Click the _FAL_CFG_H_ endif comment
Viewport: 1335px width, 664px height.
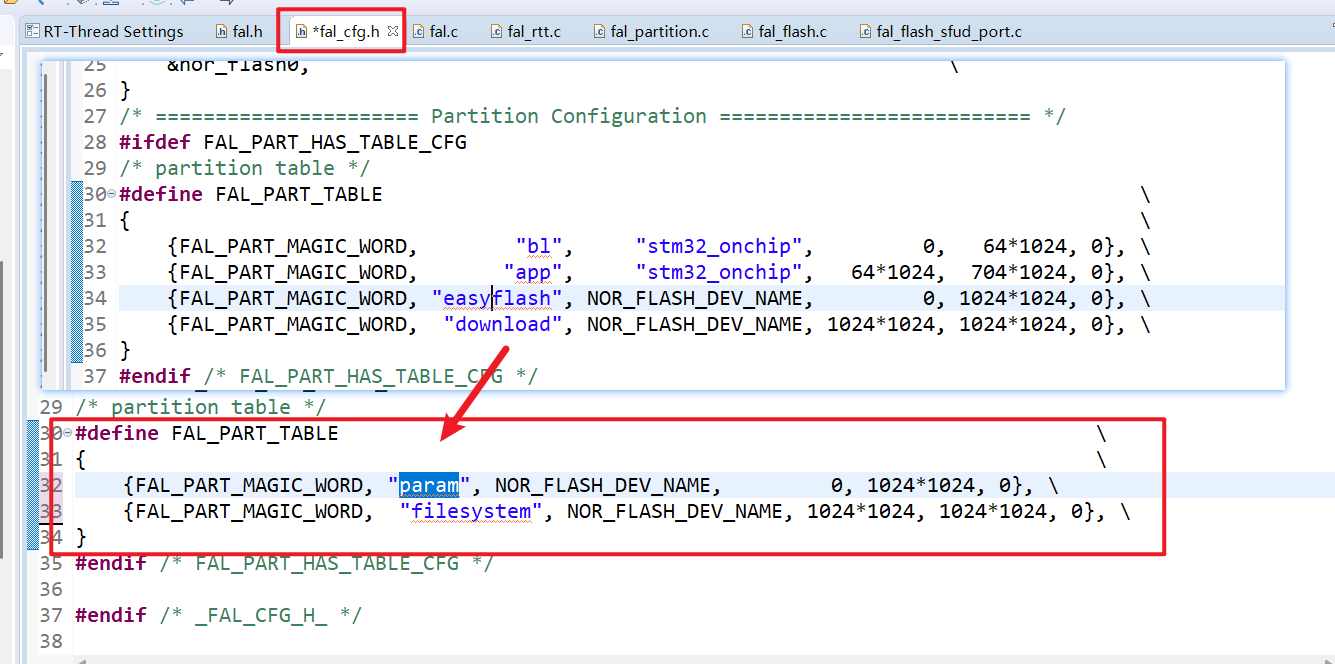[260, 616]
